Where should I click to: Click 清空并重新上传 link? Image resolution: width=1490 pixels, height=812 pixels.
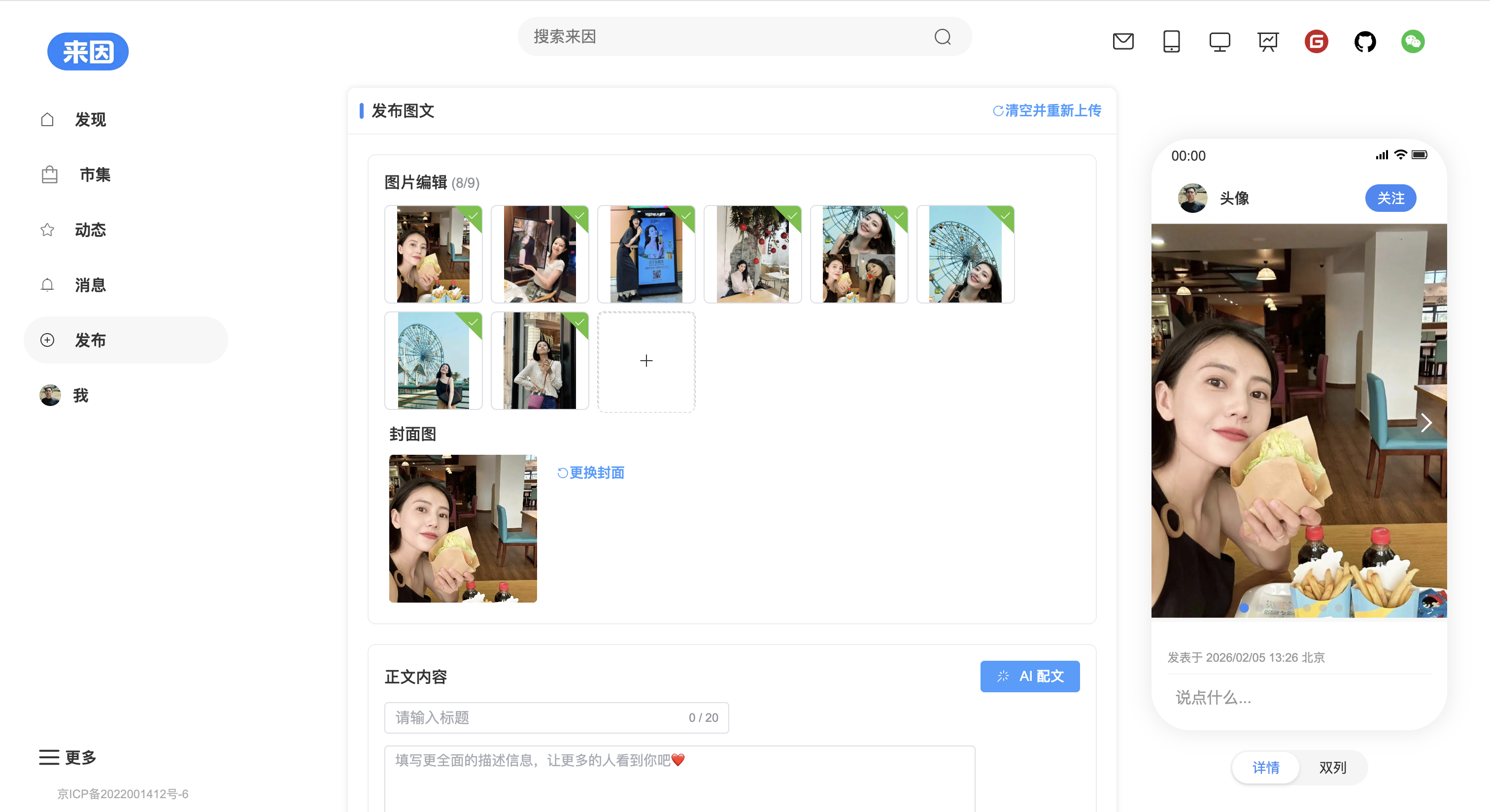point(1047,110)
